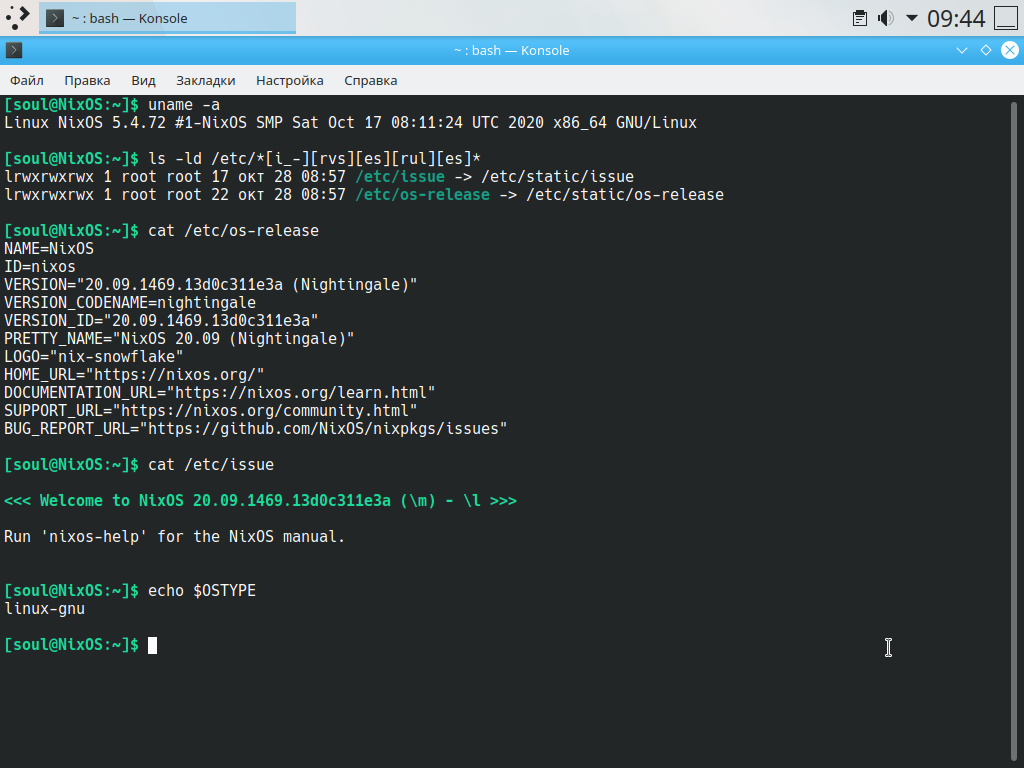The image size is (1024, 768).
Task: Click the Konsole title bar text
Action: pos(511,50)
